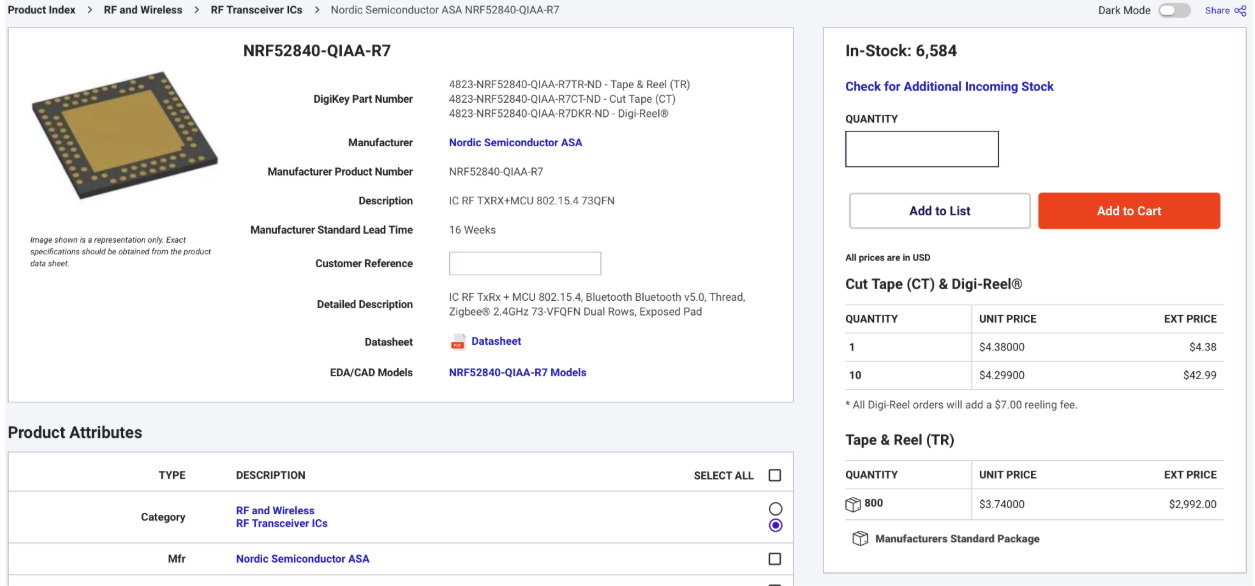This screenshot has height=586, width=1255.
Task: Open the Datasheet link
Action: point(496,342)
